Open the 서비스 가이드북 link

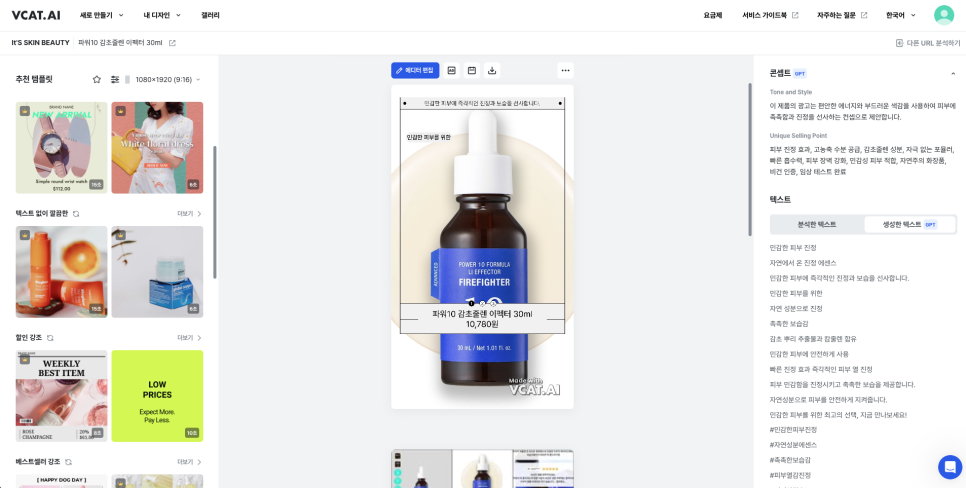click(x=770, y=15)
